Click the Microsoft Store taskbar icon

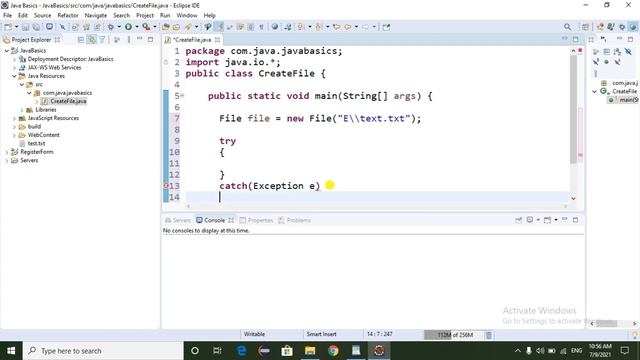click(287, 351)
